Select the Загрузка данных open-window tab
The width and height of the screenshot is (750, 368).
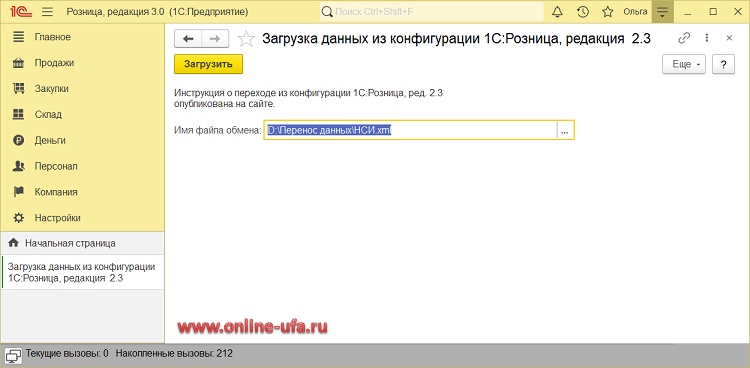[x=82, y=272]
